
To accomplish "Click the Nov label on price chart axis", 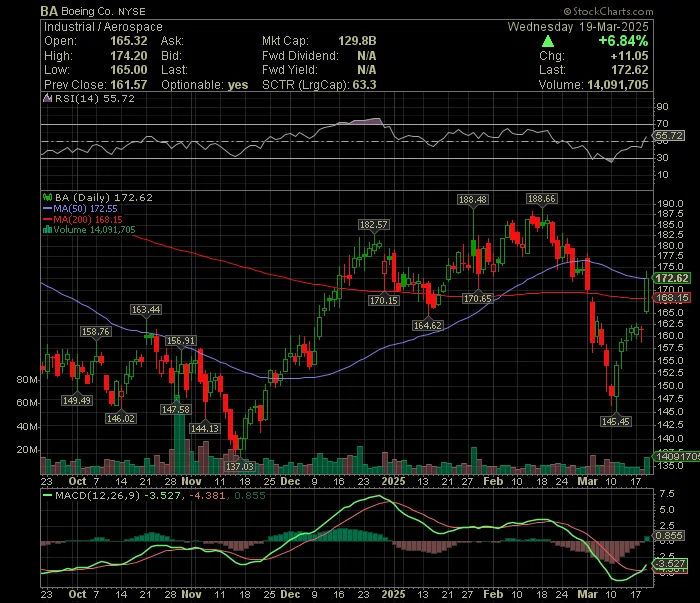I will pos(192,482).
